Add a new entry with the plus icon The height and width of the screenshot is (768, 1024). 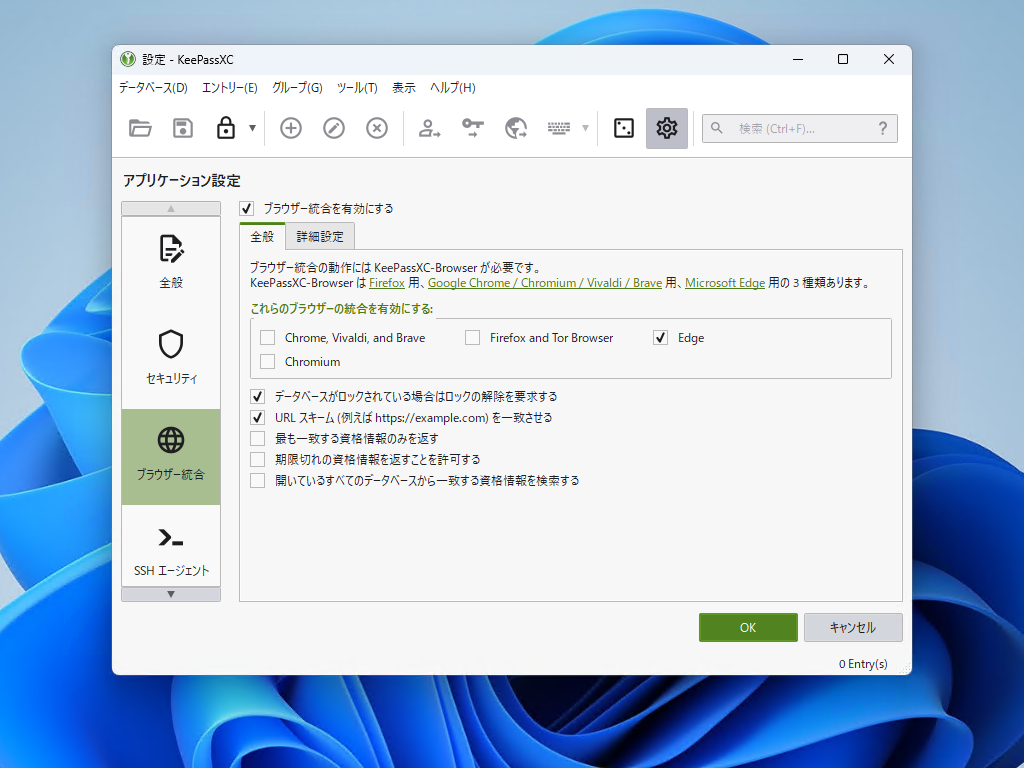click(x=290, y=128)
